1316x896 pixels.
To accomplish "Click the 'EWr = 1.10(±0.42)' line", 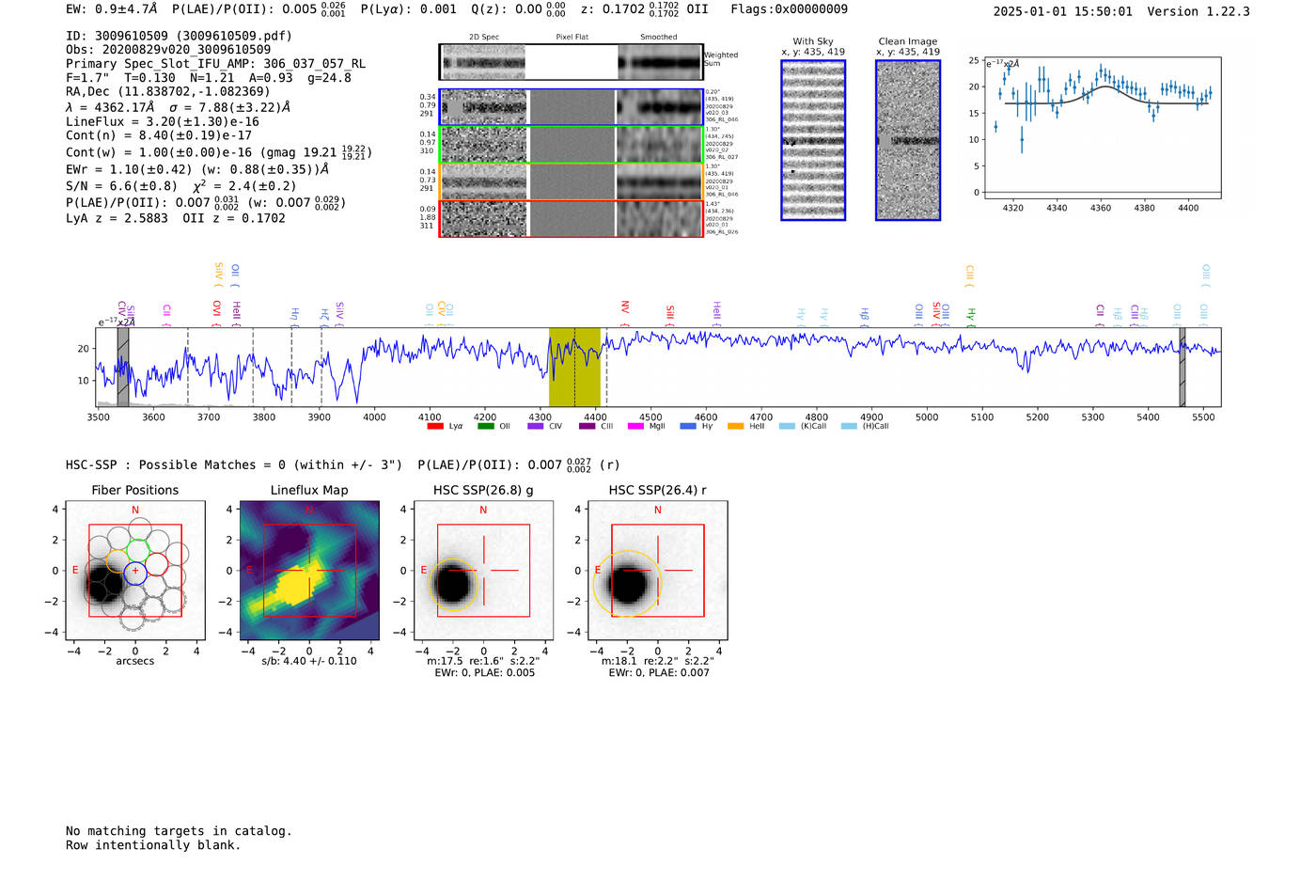I will [x=197, y=169].
